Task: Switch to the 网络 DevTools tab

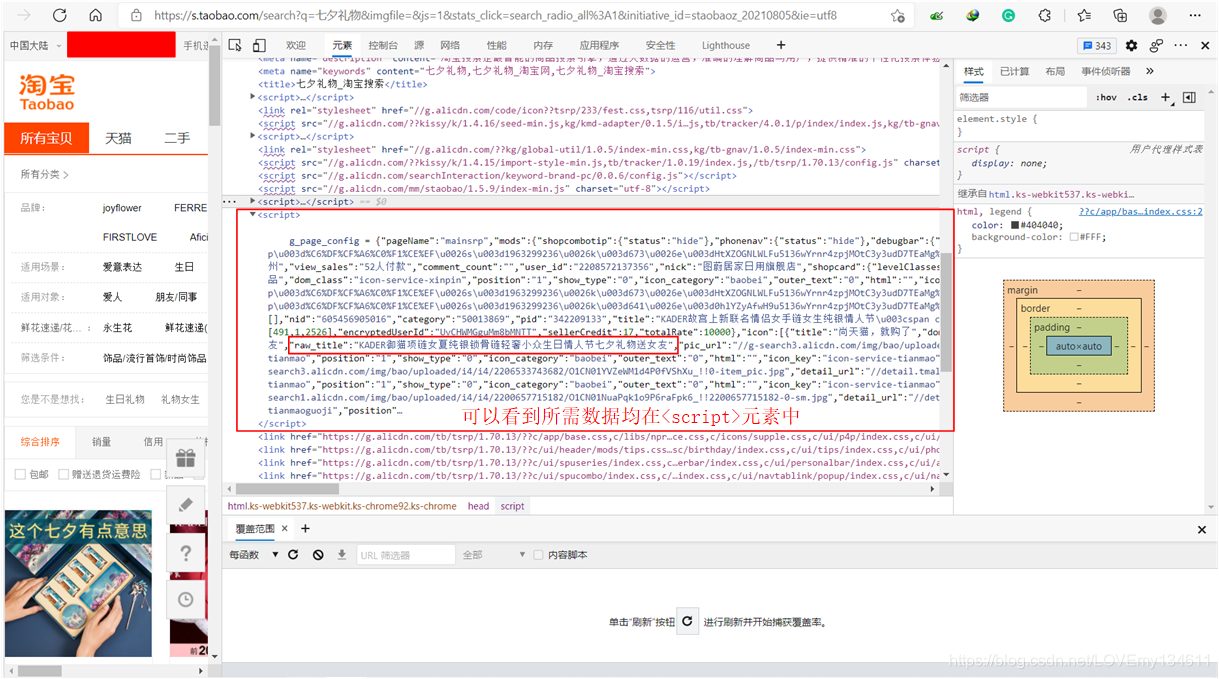Action: (x=450, y=45)
